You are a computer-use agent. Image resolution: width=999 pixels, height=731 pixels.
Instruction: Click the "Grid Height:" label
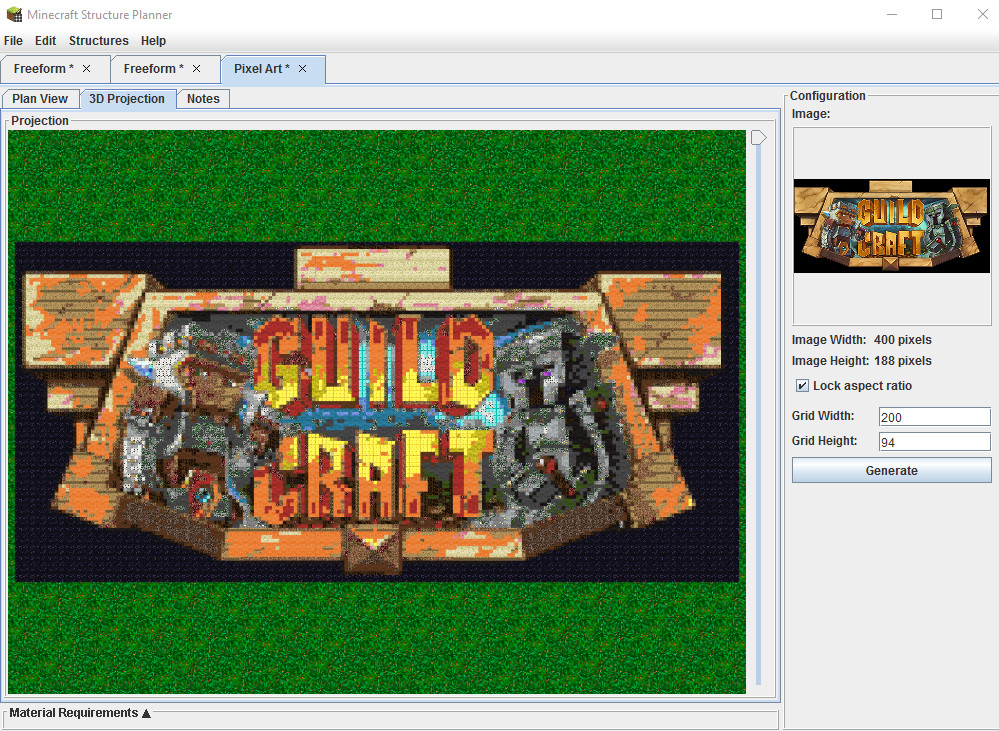click(x=824, y=440)
